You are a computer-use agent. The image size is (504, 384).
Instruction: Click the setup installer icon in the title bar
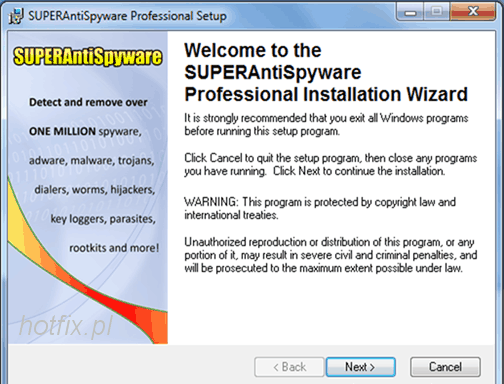16,16
